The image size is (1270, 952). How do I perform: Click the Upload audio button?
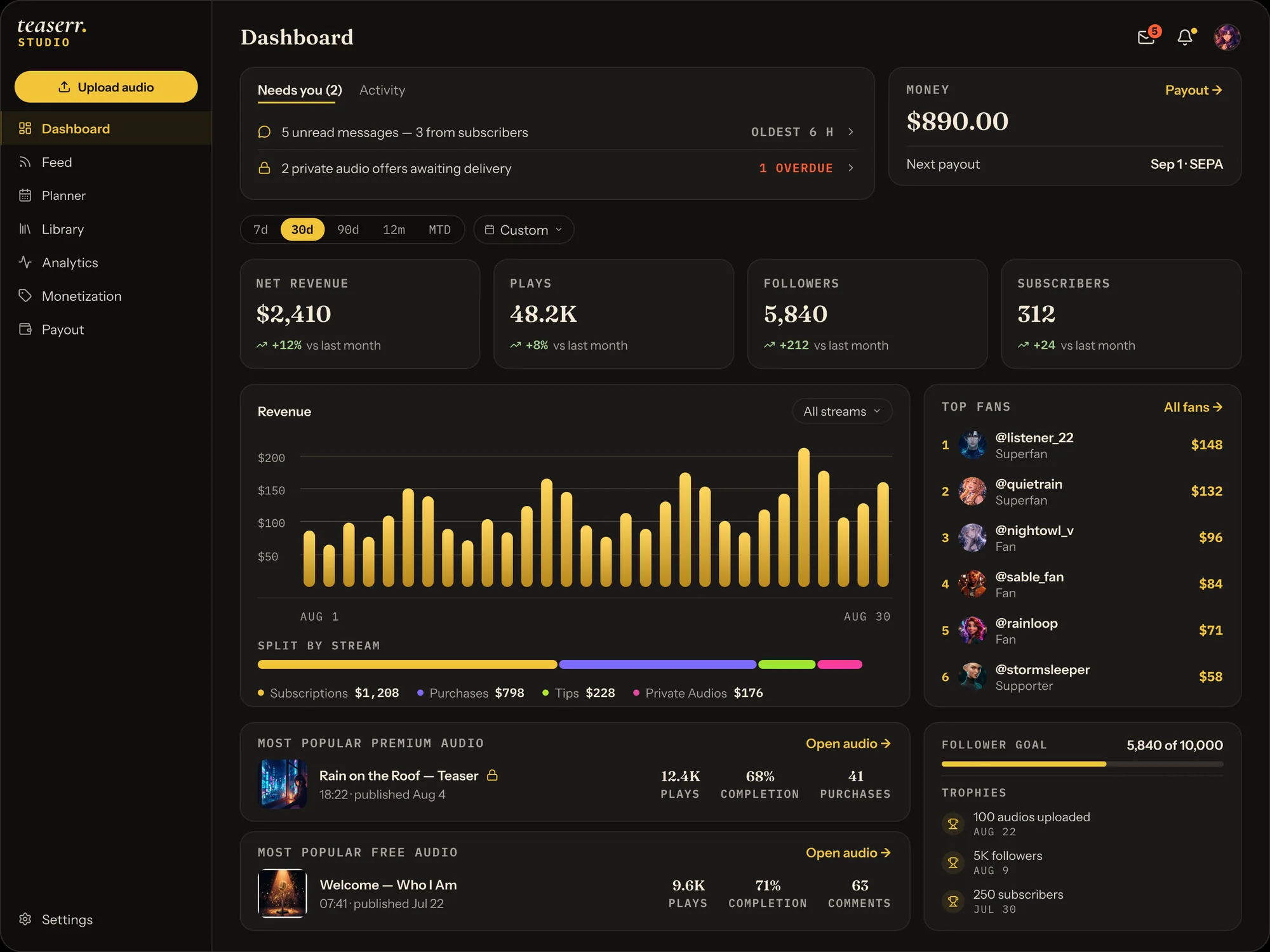[106, 87]
